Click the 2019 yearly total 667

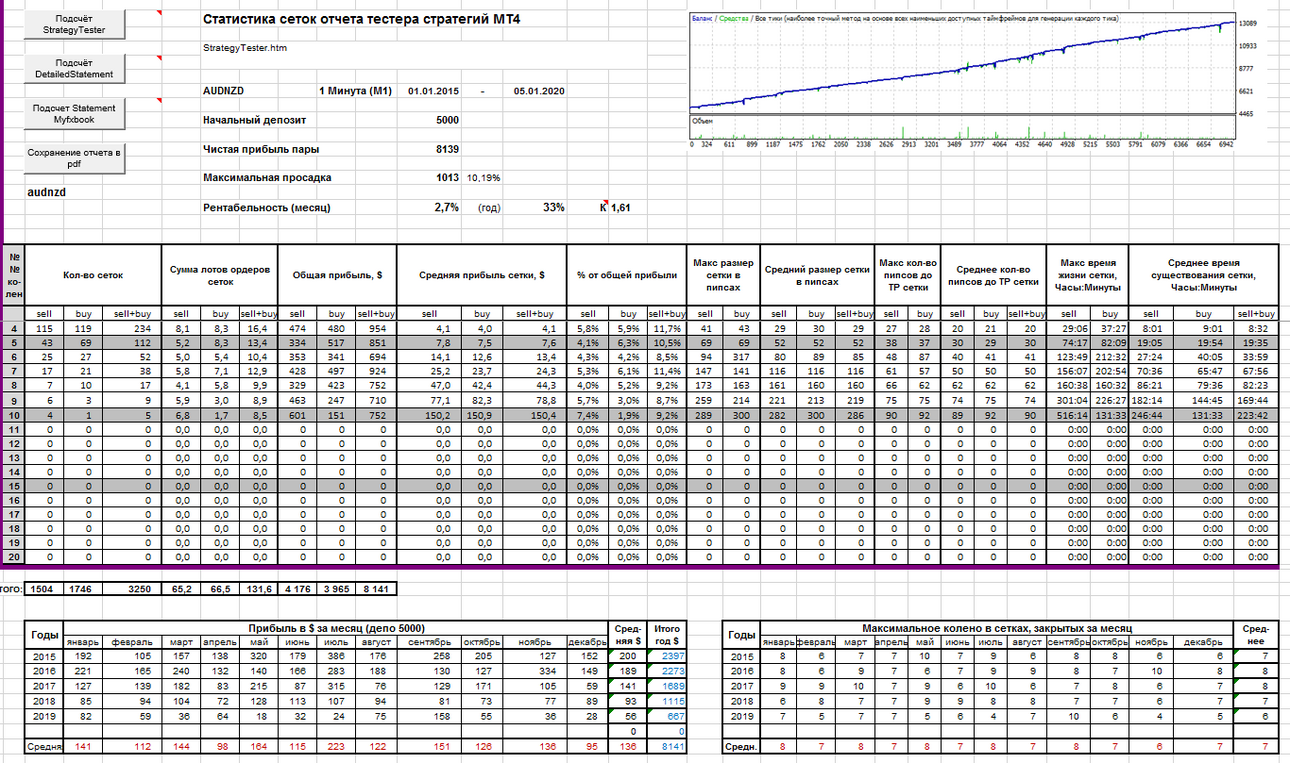tap(669, 716)
